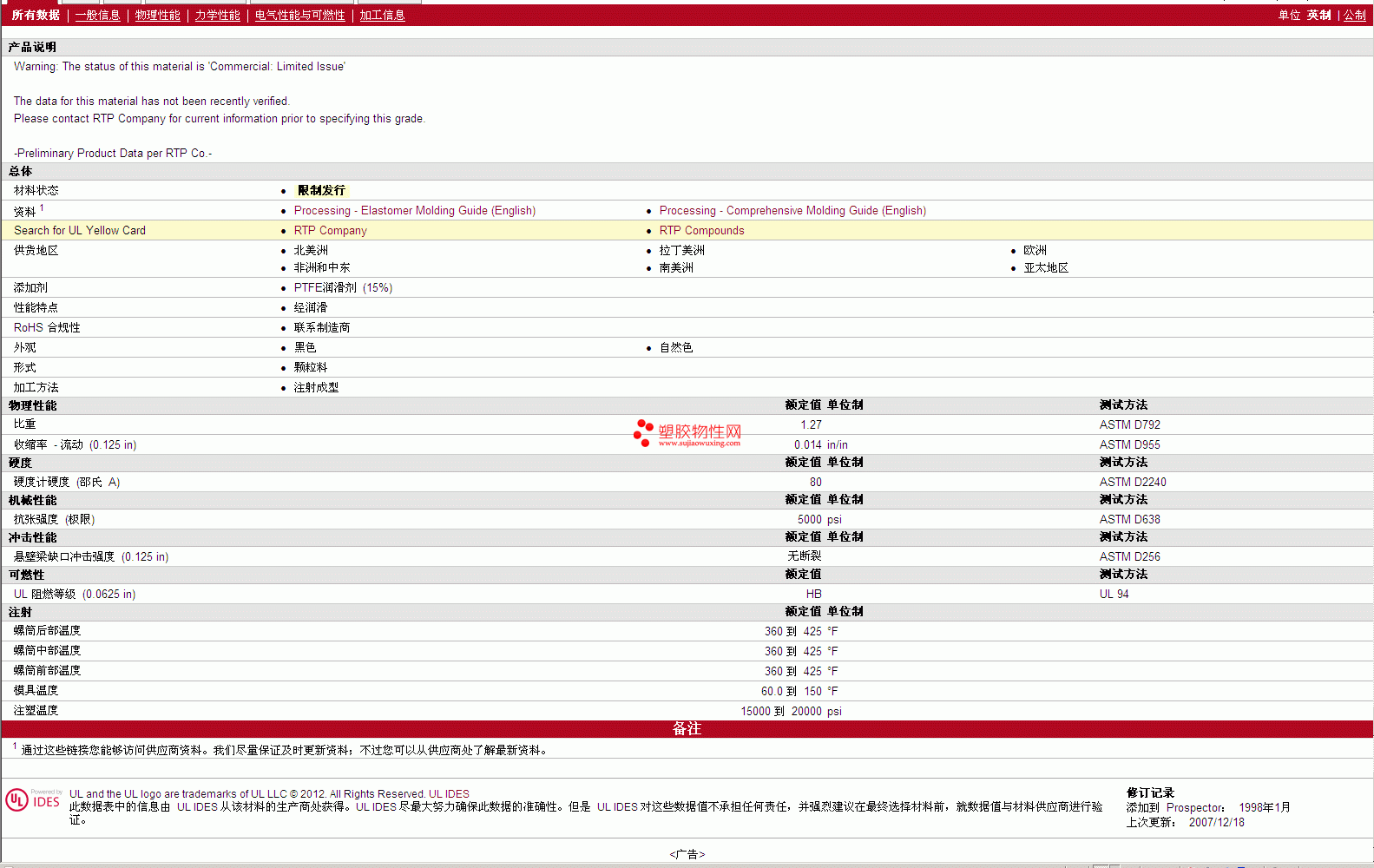Click the 拉丁美洲 region entry
The height and width of the screenshot is (868, 1374).
click(682, 251)
